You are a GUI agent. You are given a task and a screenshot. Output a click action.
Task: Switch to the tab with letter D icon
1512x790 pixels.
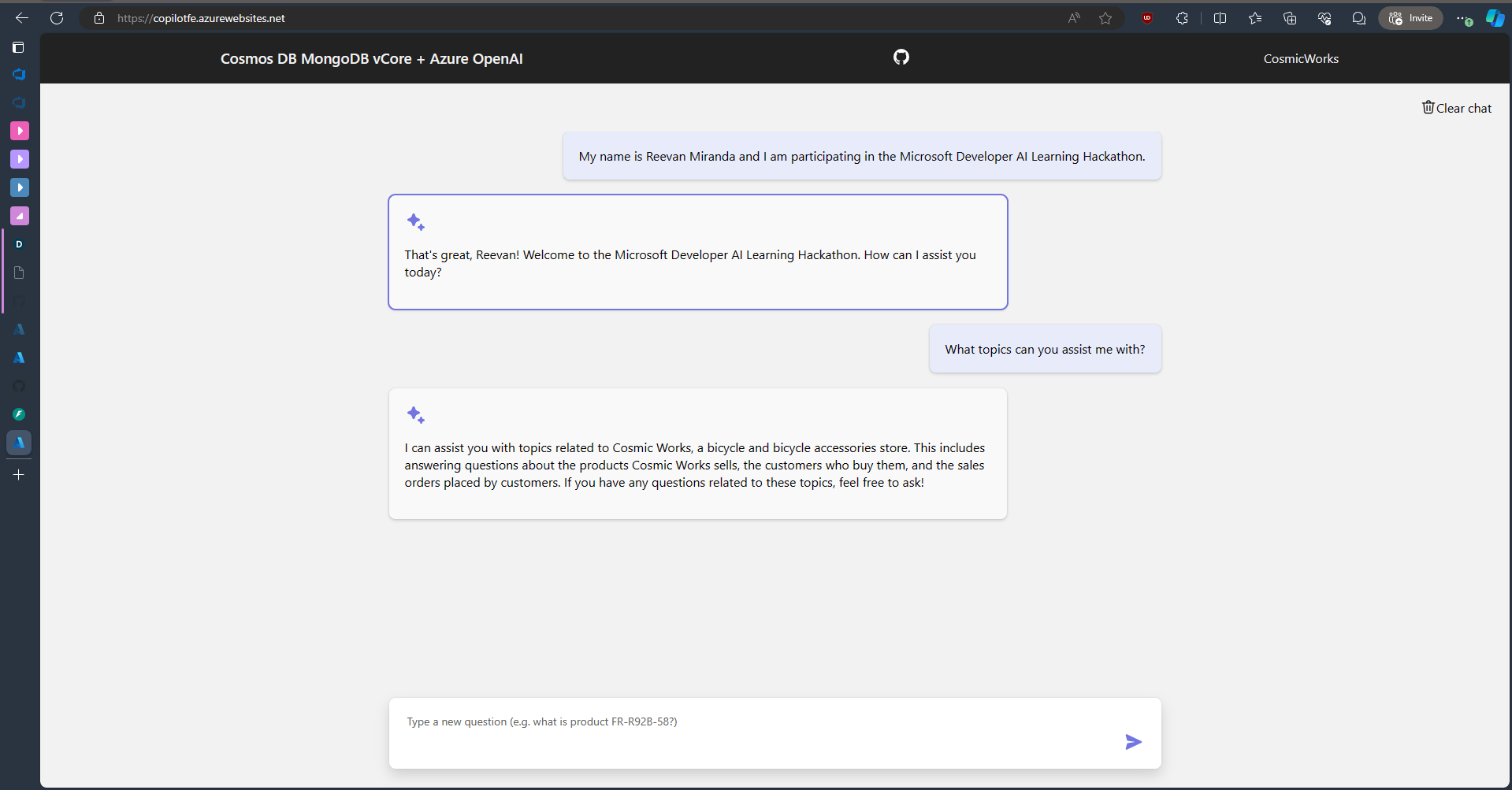20,244
